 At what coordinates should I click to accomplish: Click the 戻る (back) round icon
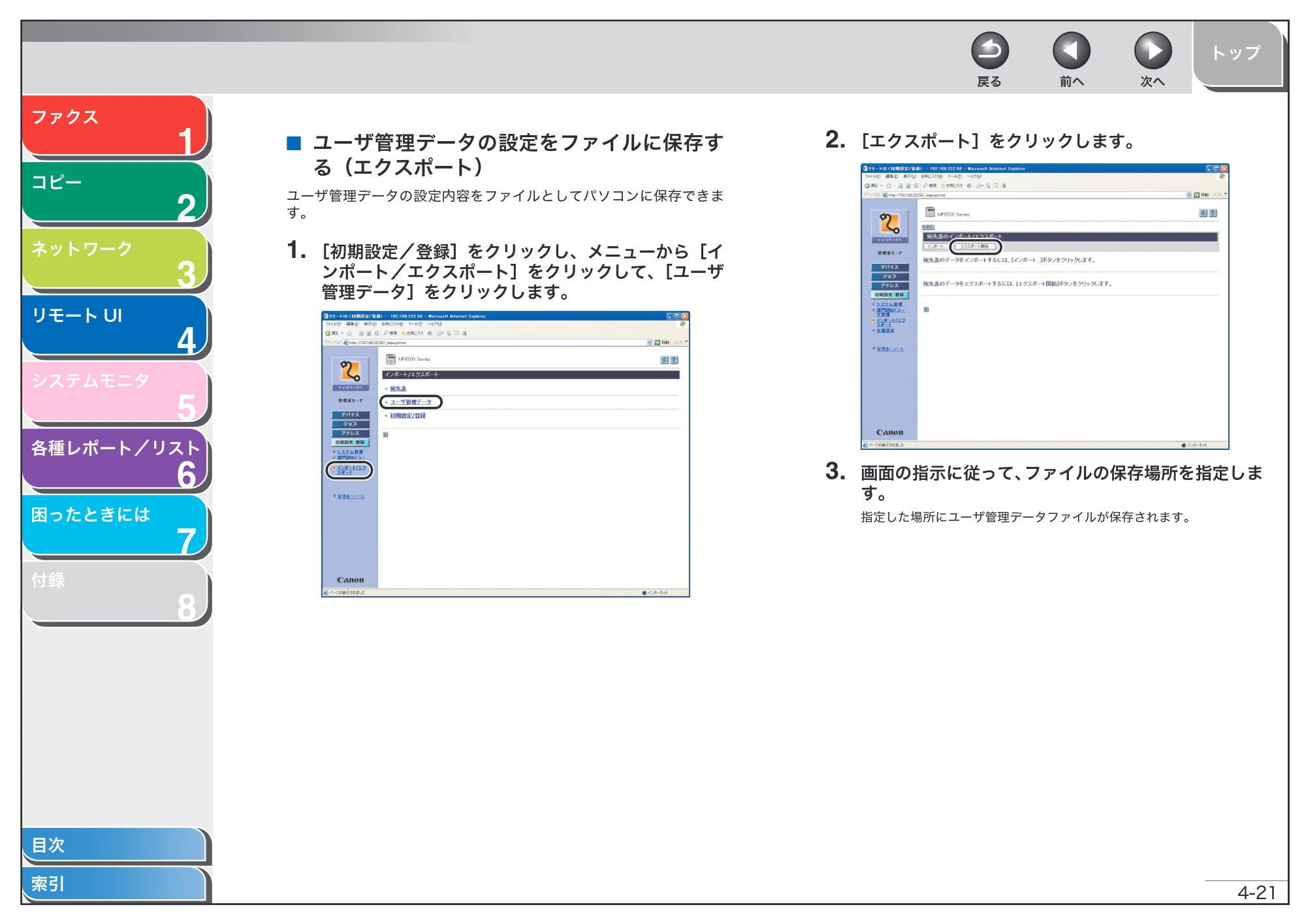pos(989,51)
